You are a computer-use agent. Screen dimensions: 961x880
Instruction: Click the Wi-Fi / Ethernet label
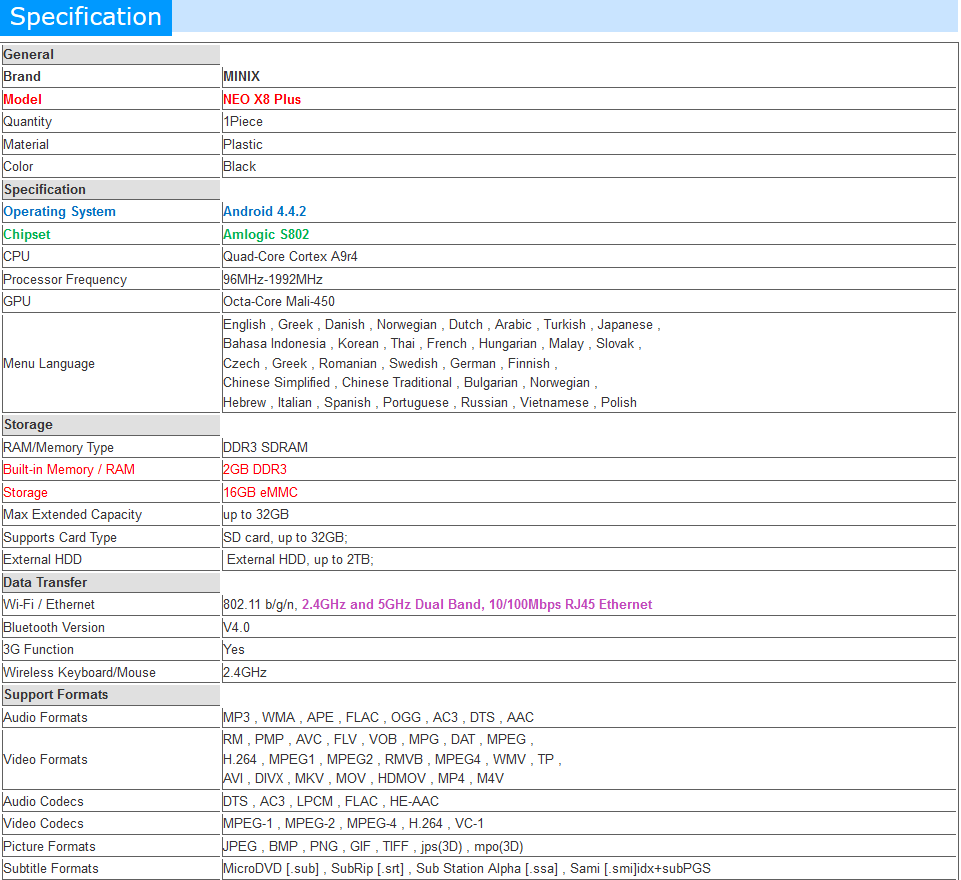tap(49, 605)
